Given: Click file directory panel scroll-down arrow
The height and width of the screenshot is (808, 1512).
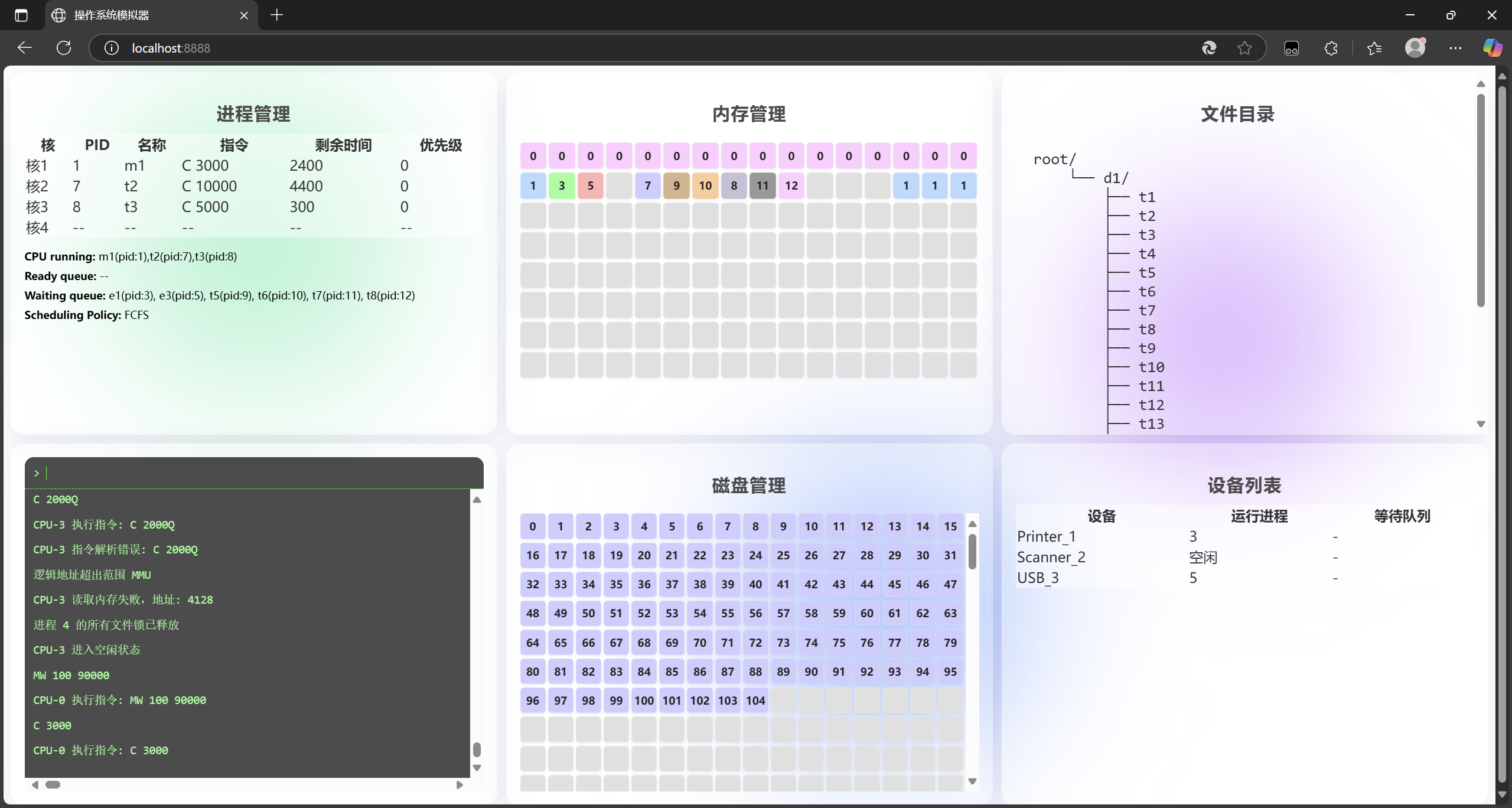Looking at the screenshot, I should (1481, 424).
